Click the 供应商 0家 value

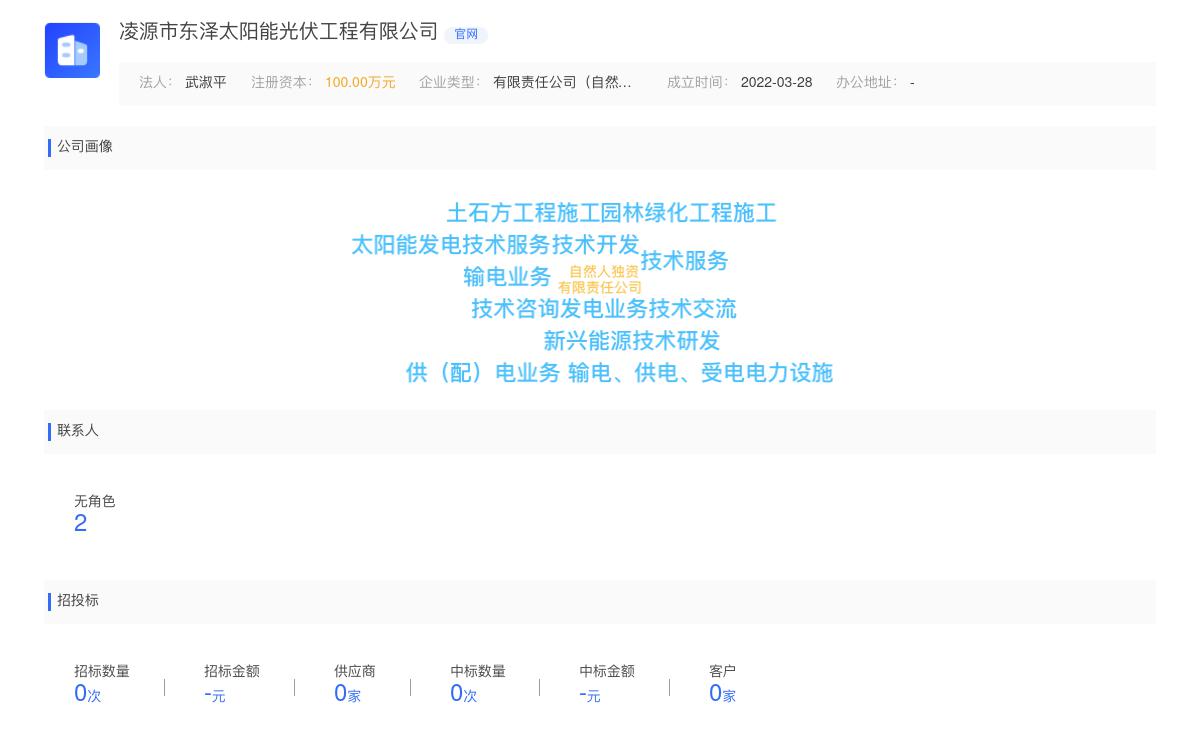pos(347,694)
